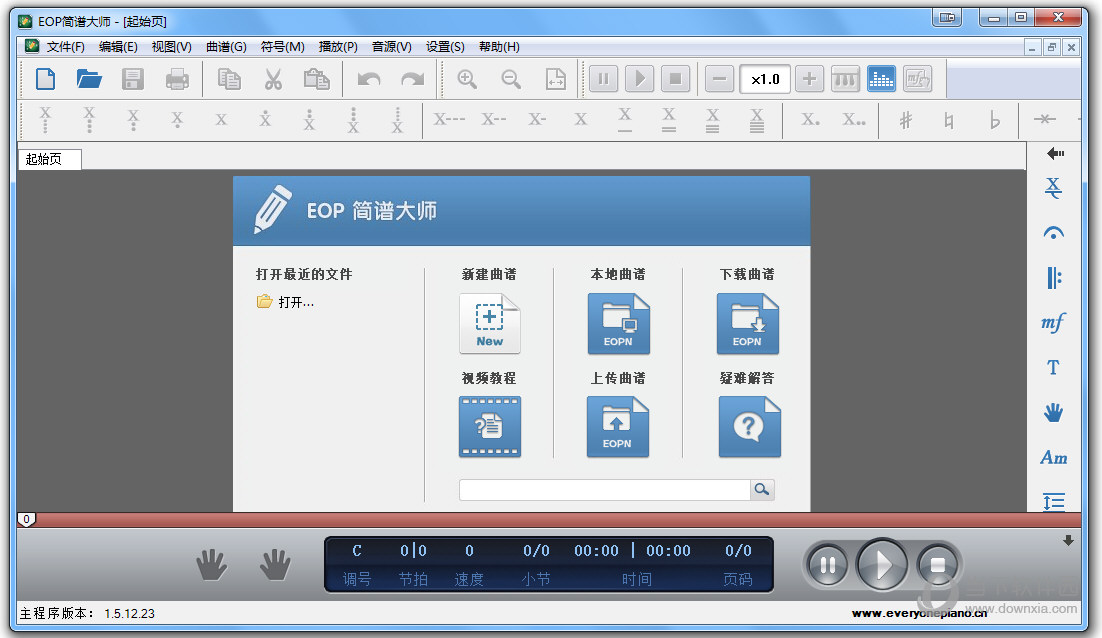Click the Copy toolbar icon
Viewport: 1102px width, 638px height.
point(229,79)
